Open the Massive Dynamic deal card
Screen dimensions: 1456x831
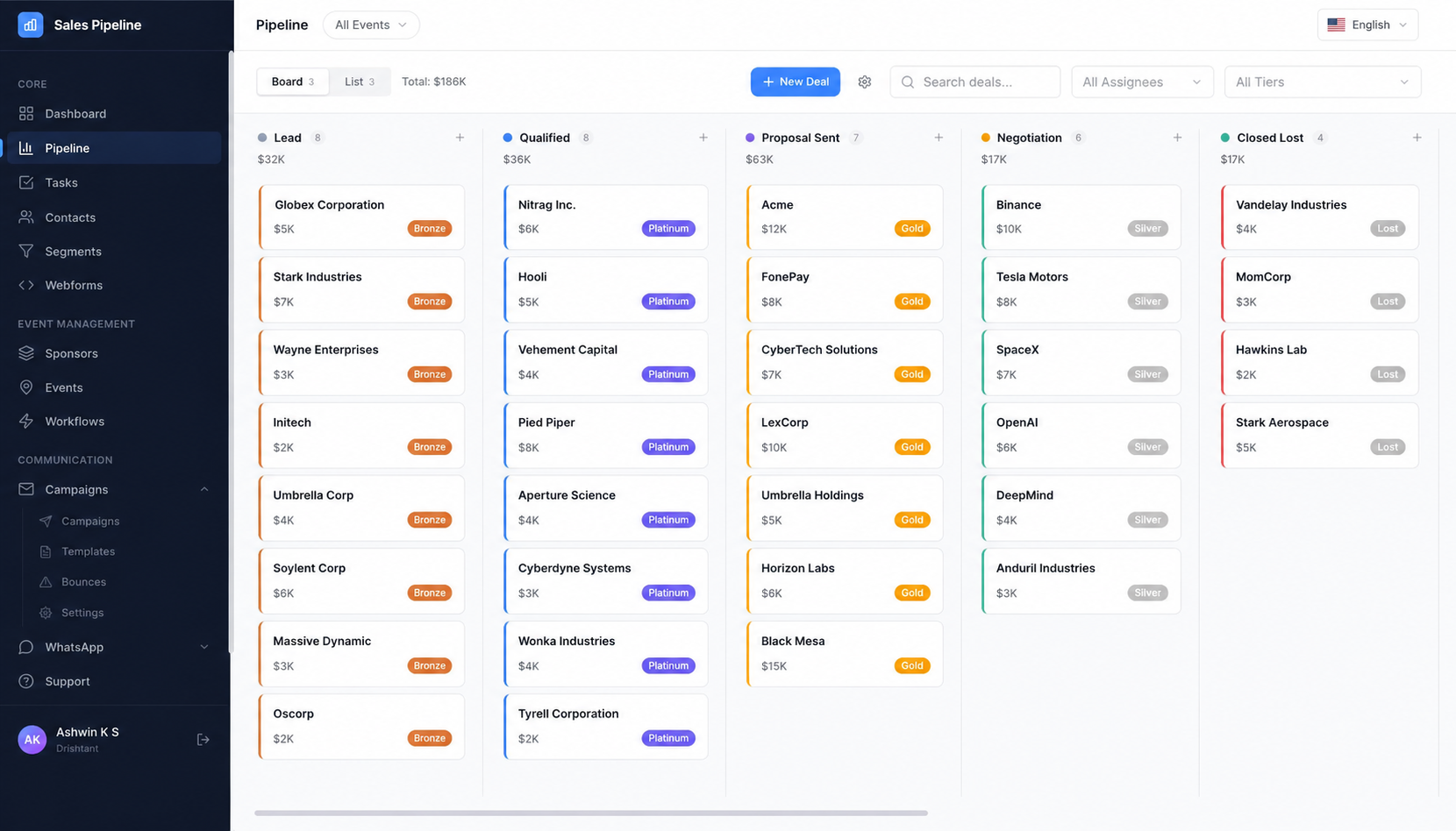361,654
